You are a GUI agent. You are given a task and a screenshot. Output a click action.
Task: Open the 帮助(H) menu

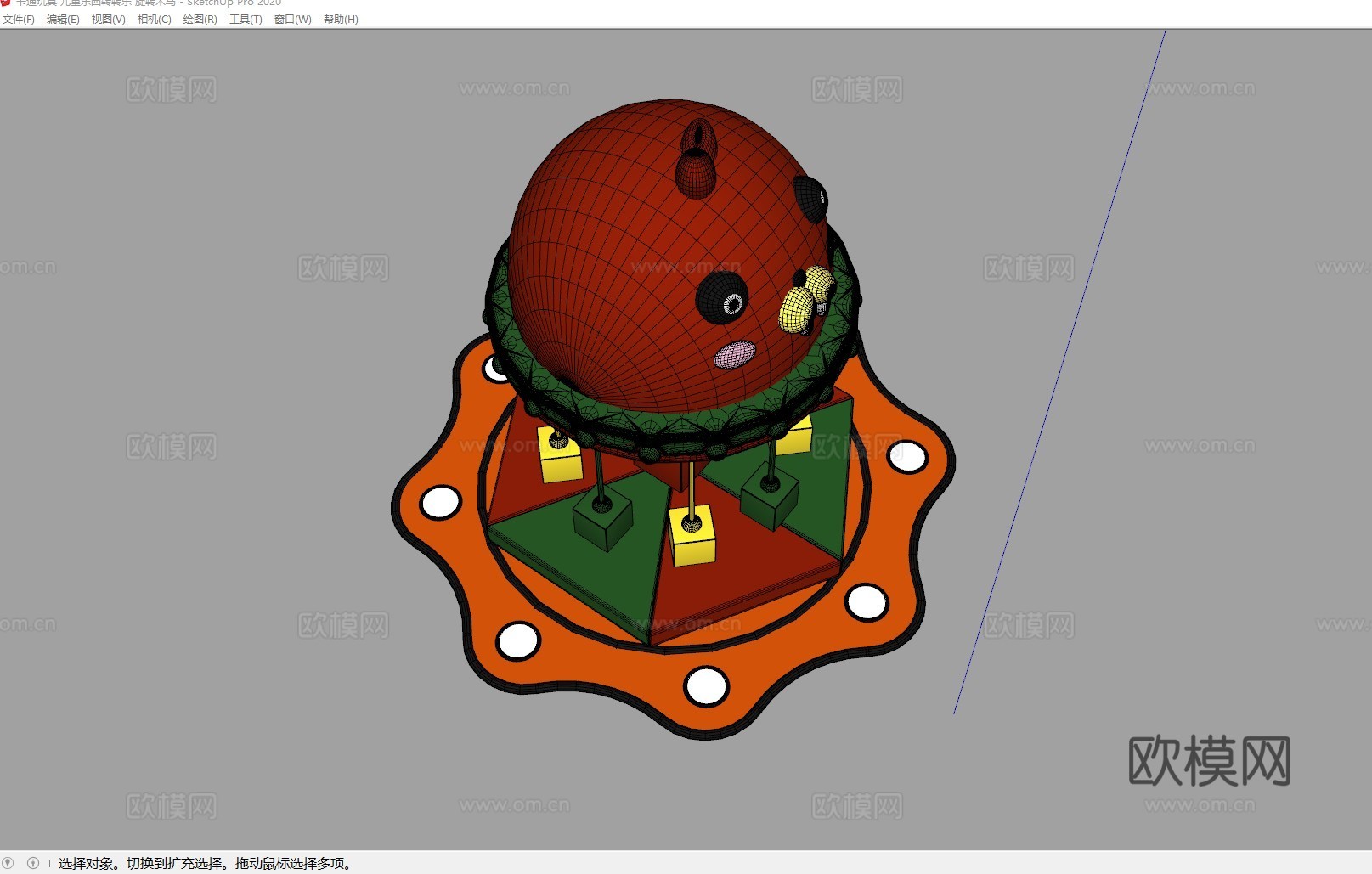[341, 20]
